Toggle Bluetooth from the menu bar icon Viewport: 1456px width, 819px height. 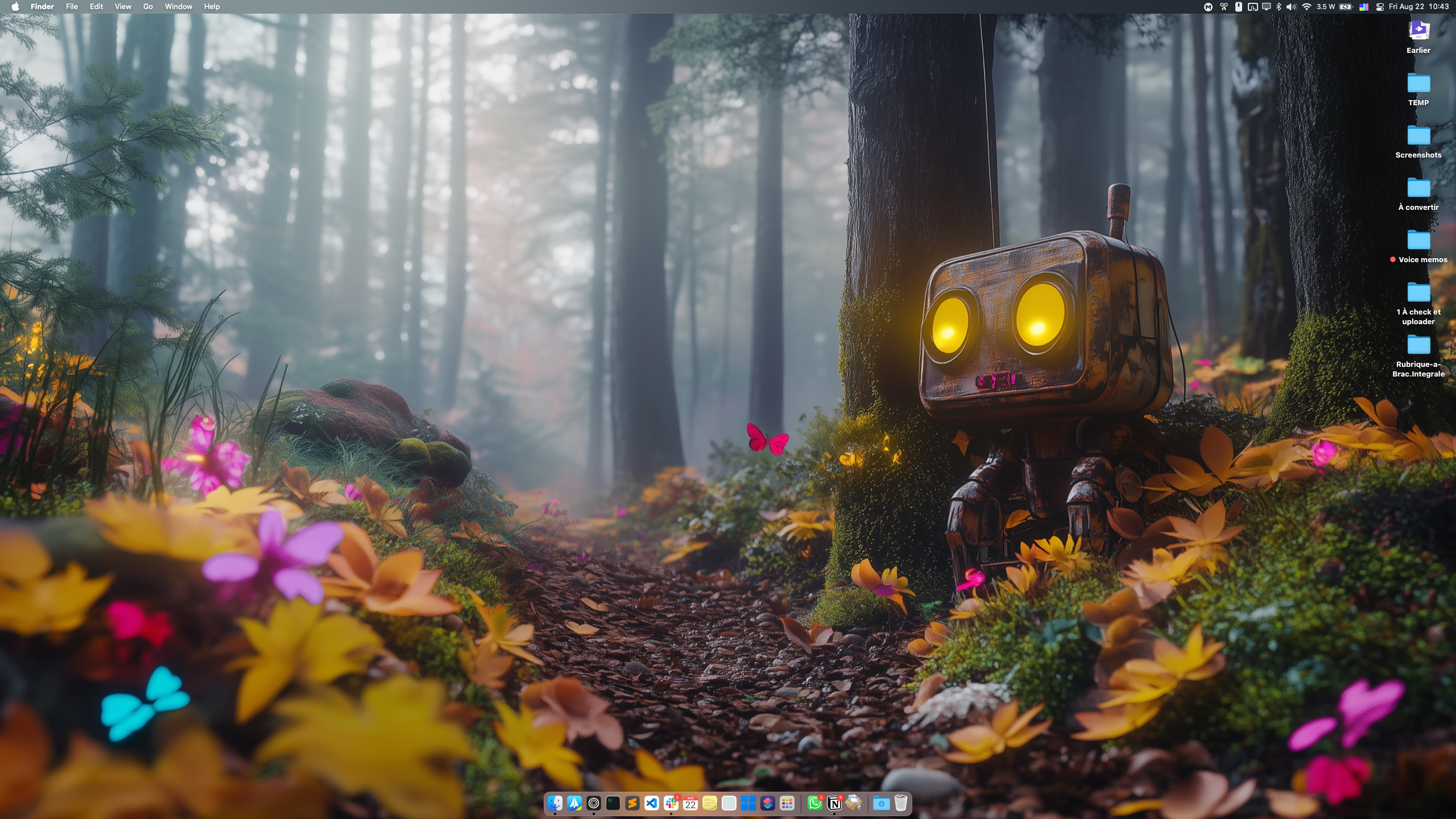tap(1279, 7)
